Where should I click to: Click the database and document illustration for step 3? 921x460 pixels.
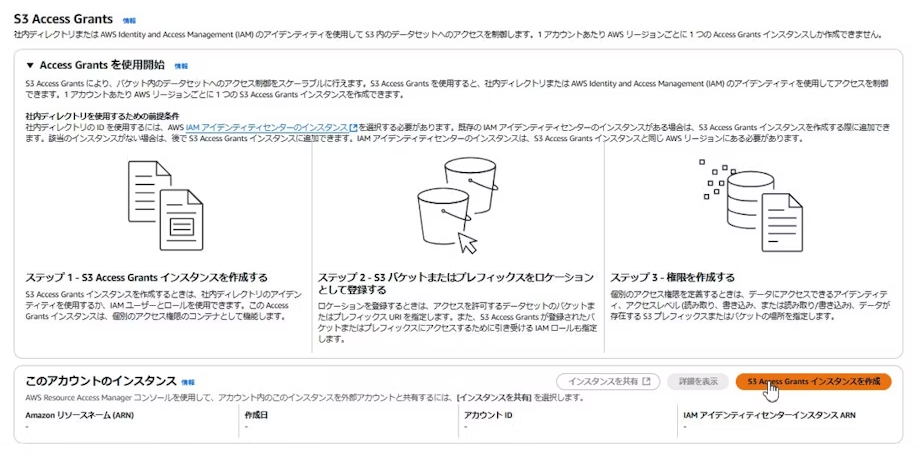click(751, 204)
